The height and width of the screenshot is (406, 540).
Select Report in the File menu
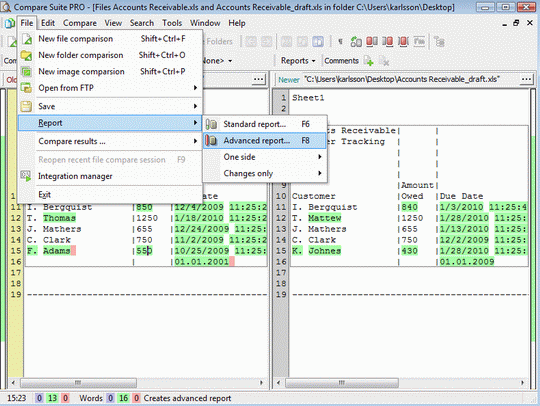pos(111,123)
